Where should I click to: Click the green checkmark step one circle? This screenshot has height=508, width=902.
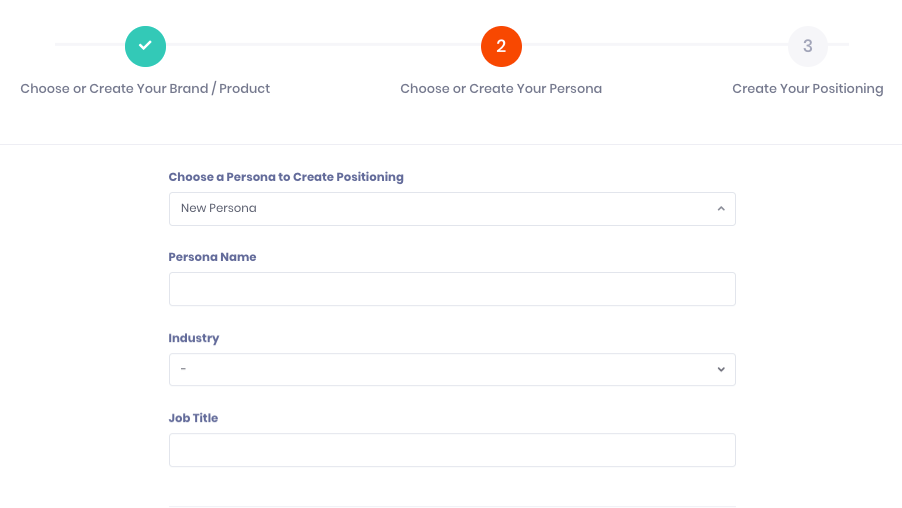(x=146, y=46)
